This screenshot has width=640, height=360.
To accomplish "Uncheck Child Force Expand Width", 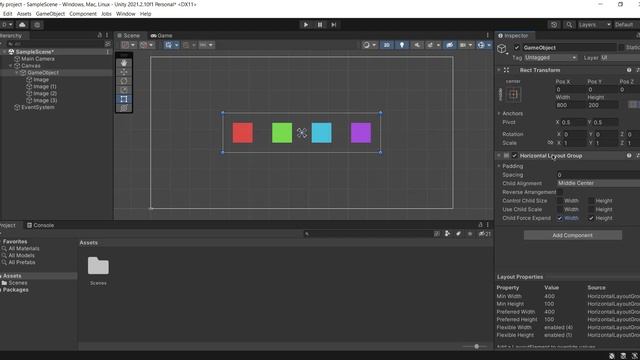I will (x=560, y=218).
